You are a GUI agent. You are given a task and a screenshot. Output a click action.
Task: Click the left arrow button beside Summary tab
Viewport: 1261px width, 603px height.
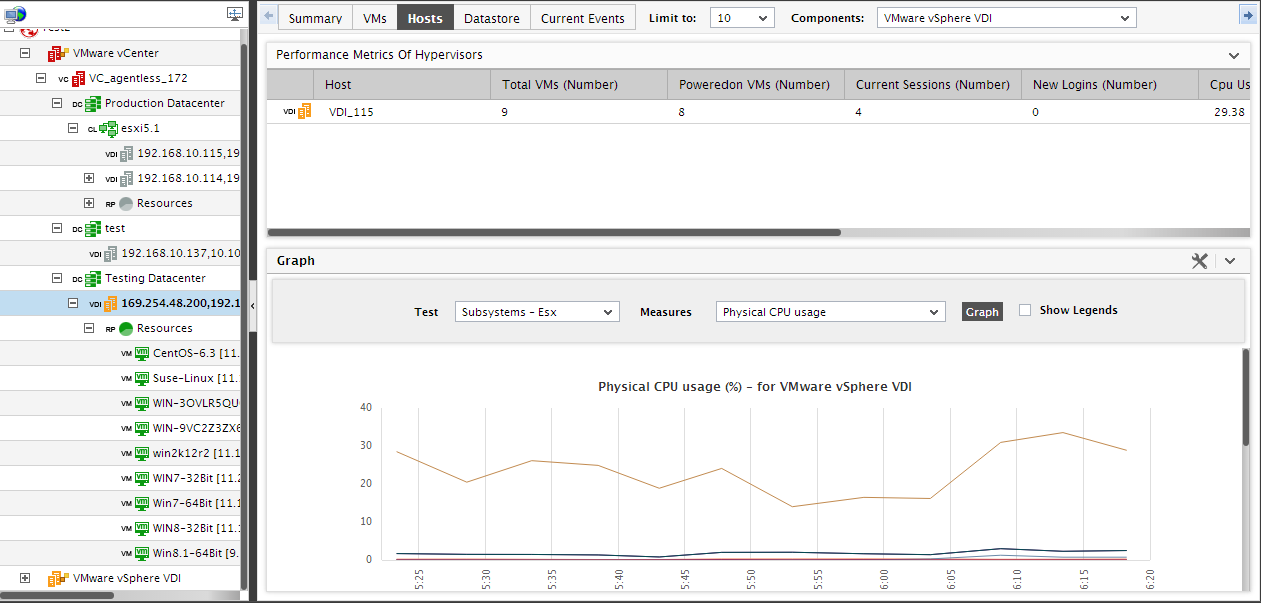tap(268, 15)
